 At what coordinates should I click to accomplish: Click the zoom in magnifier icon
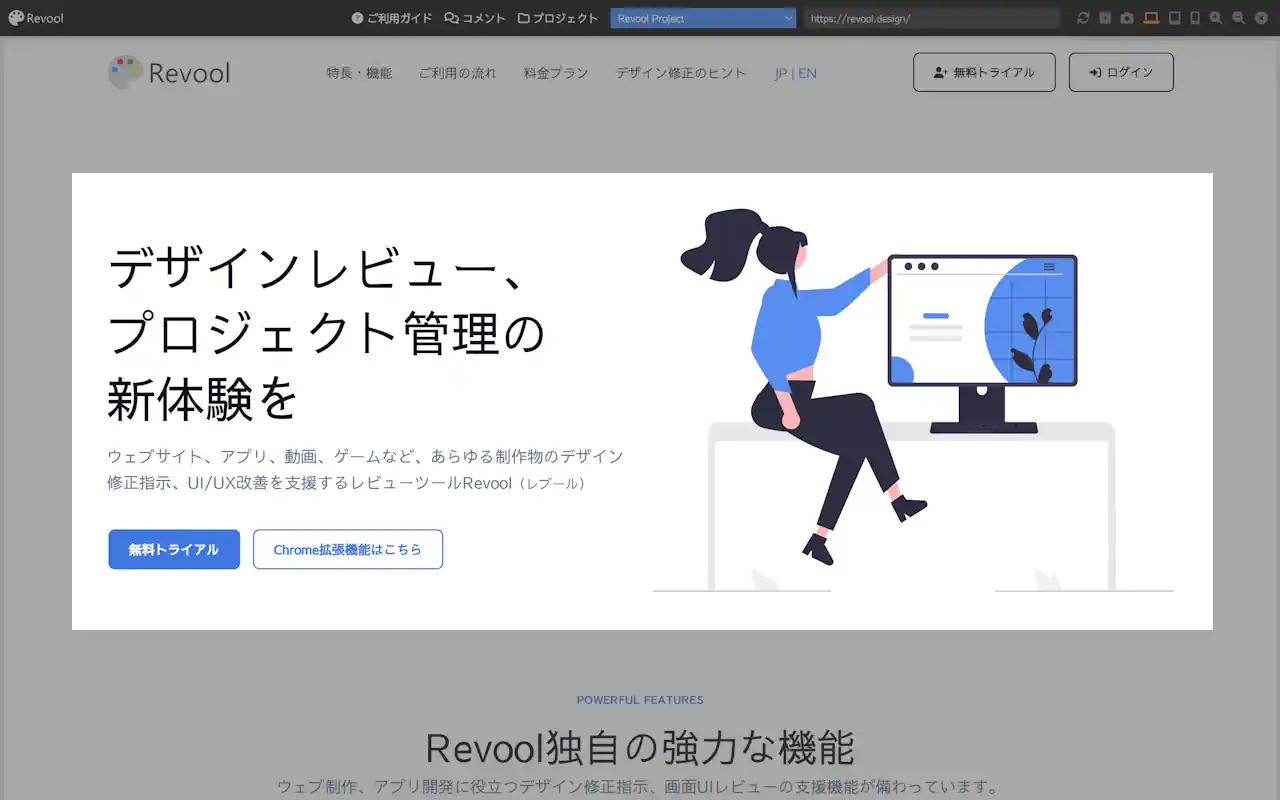point(1216,18)
